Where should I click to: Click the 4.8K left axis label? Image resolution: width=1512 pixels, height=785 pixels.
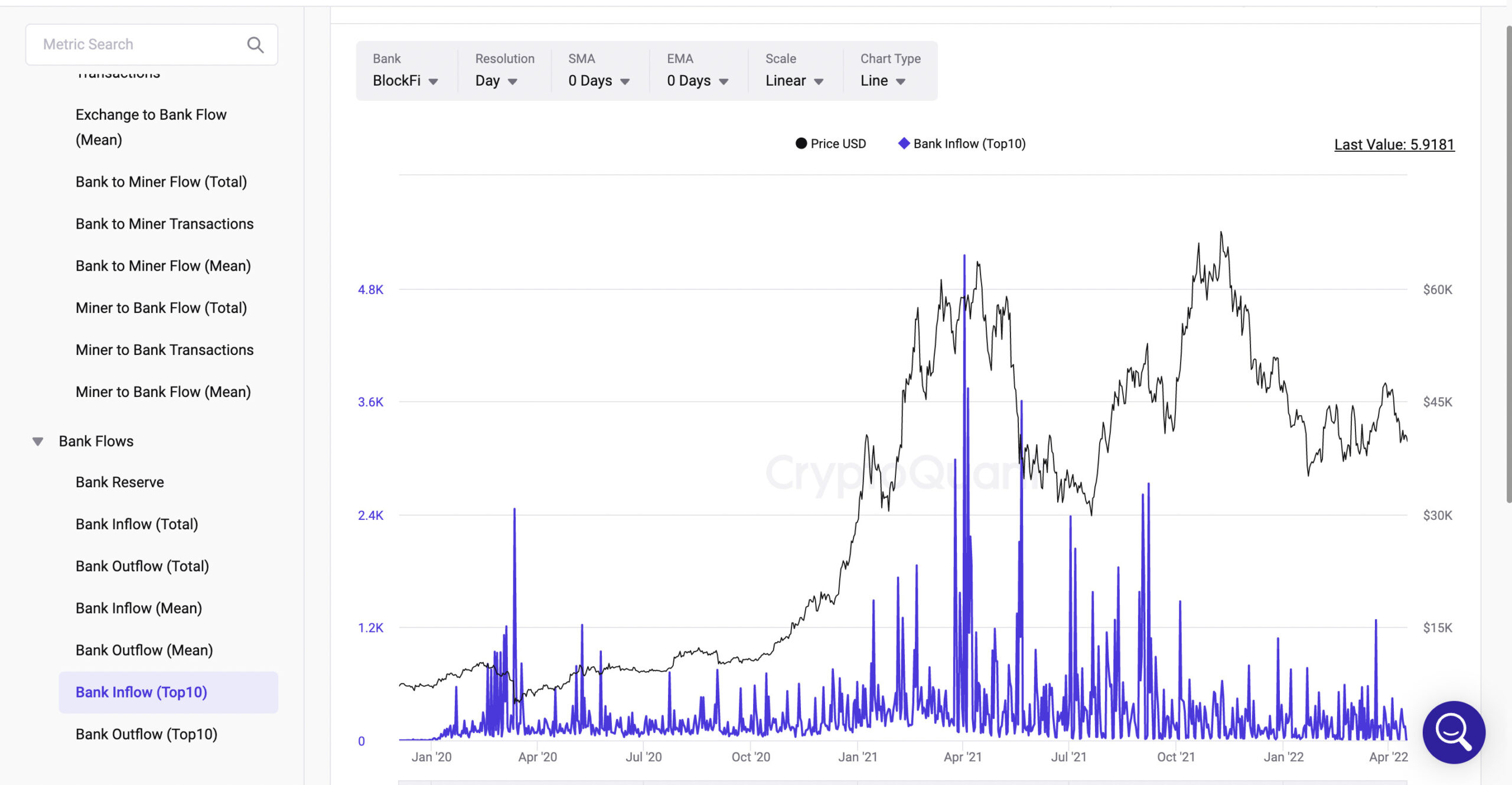[x=371, y=289]
